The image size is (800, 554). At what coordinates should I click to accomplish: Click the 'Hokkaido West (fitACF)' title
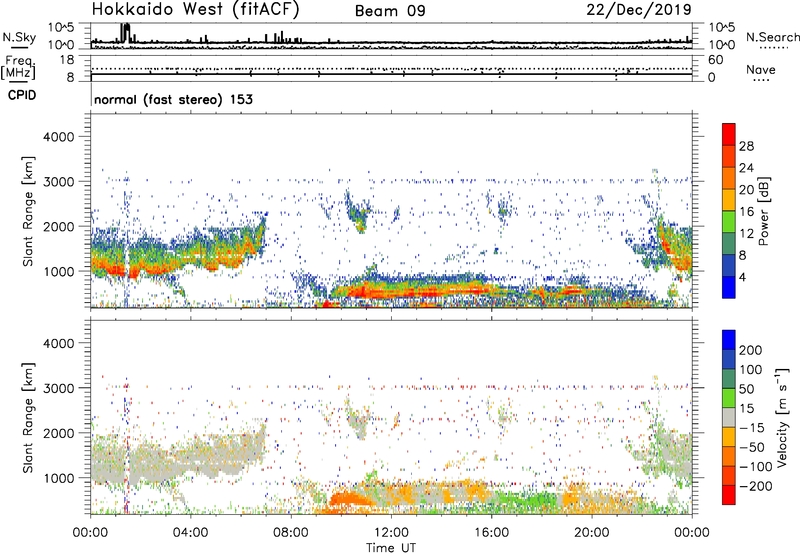(x=195, y=10)
